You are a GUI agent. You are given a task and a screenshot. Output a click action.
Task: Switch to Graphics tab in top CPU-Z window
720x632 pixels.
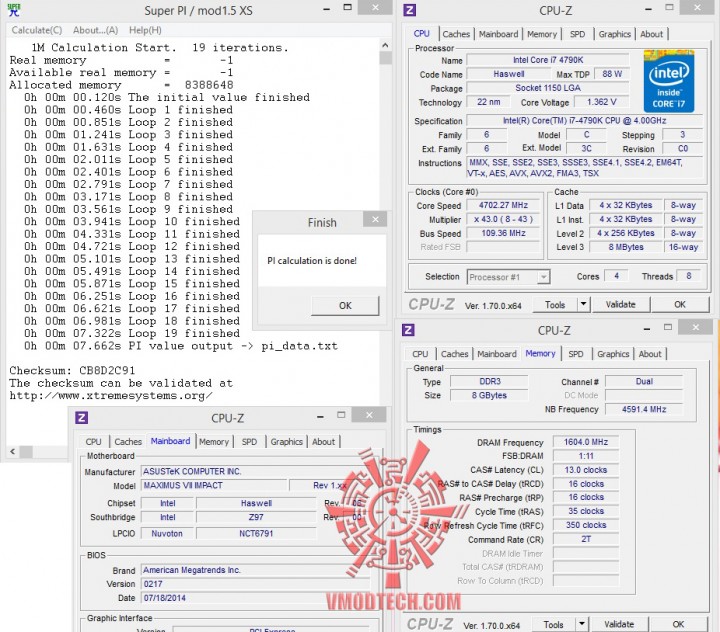614,34
